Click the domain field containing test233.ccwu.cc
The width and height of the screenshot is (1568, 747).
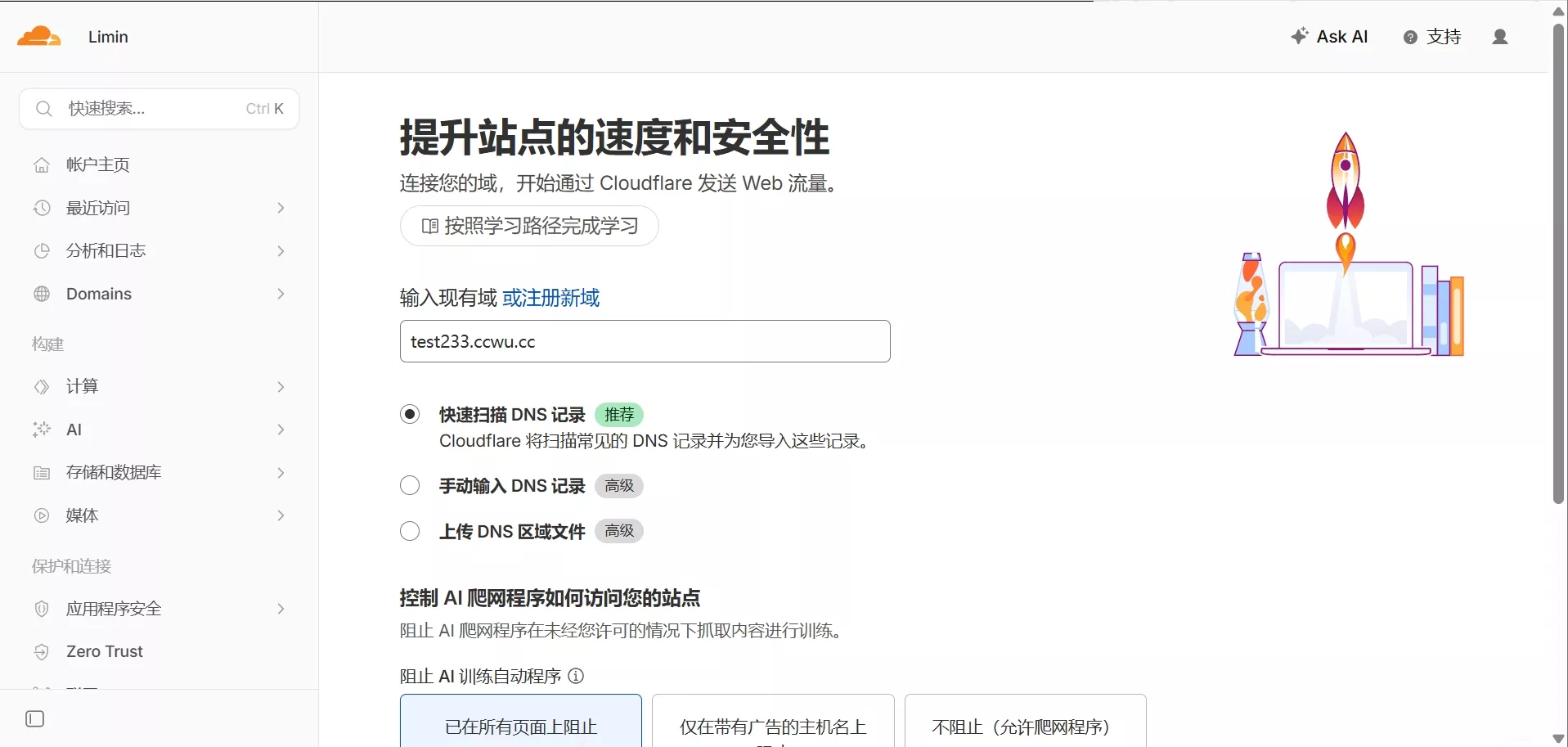645,341
